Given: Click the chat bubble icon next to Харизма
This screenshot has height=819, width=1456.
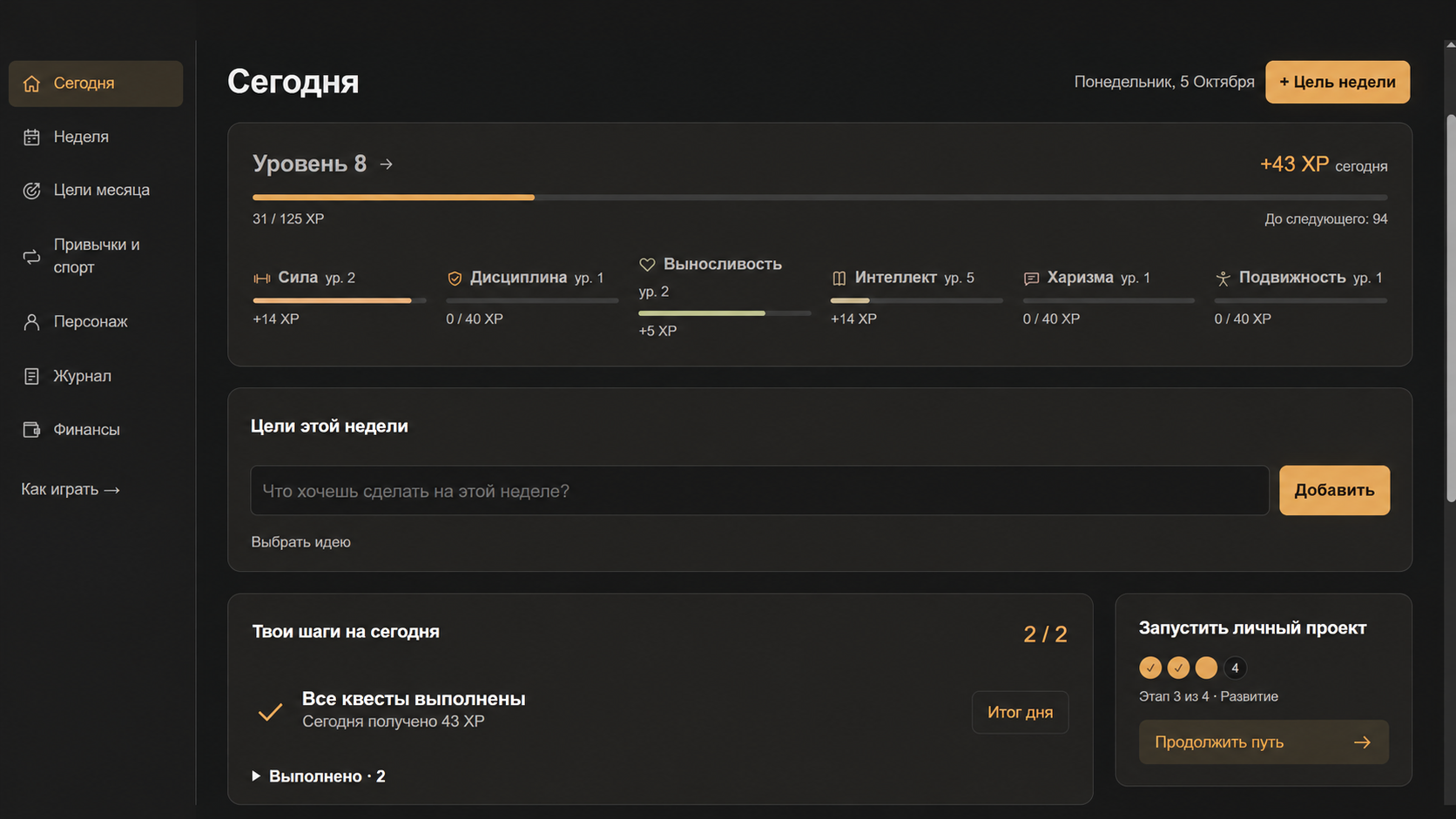Looking at the screenshot, I should pos(1031,279).
